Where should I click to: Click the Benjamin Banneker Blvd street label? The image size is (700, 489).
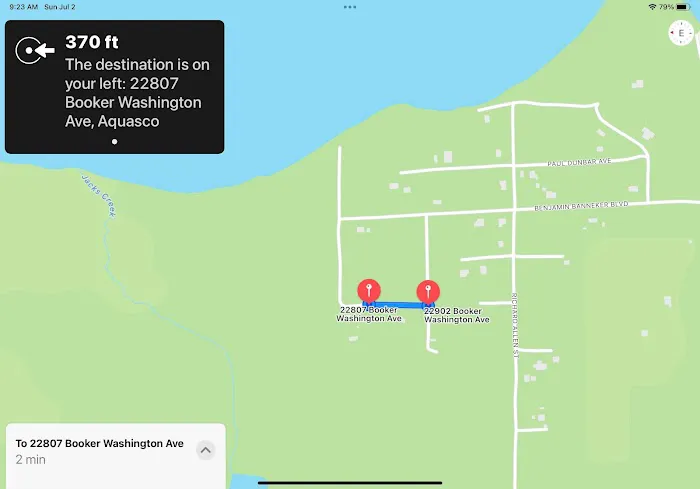pyautogui.click(x=580, y=204)
